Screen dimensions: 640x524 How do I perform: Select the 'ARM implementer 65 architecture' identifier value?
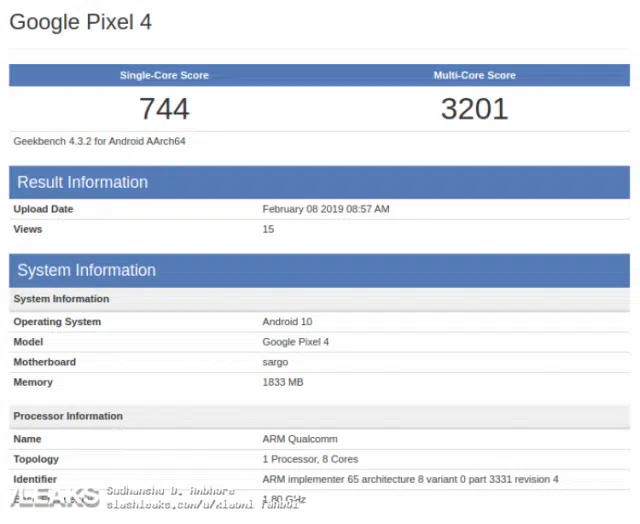[410, 479]
